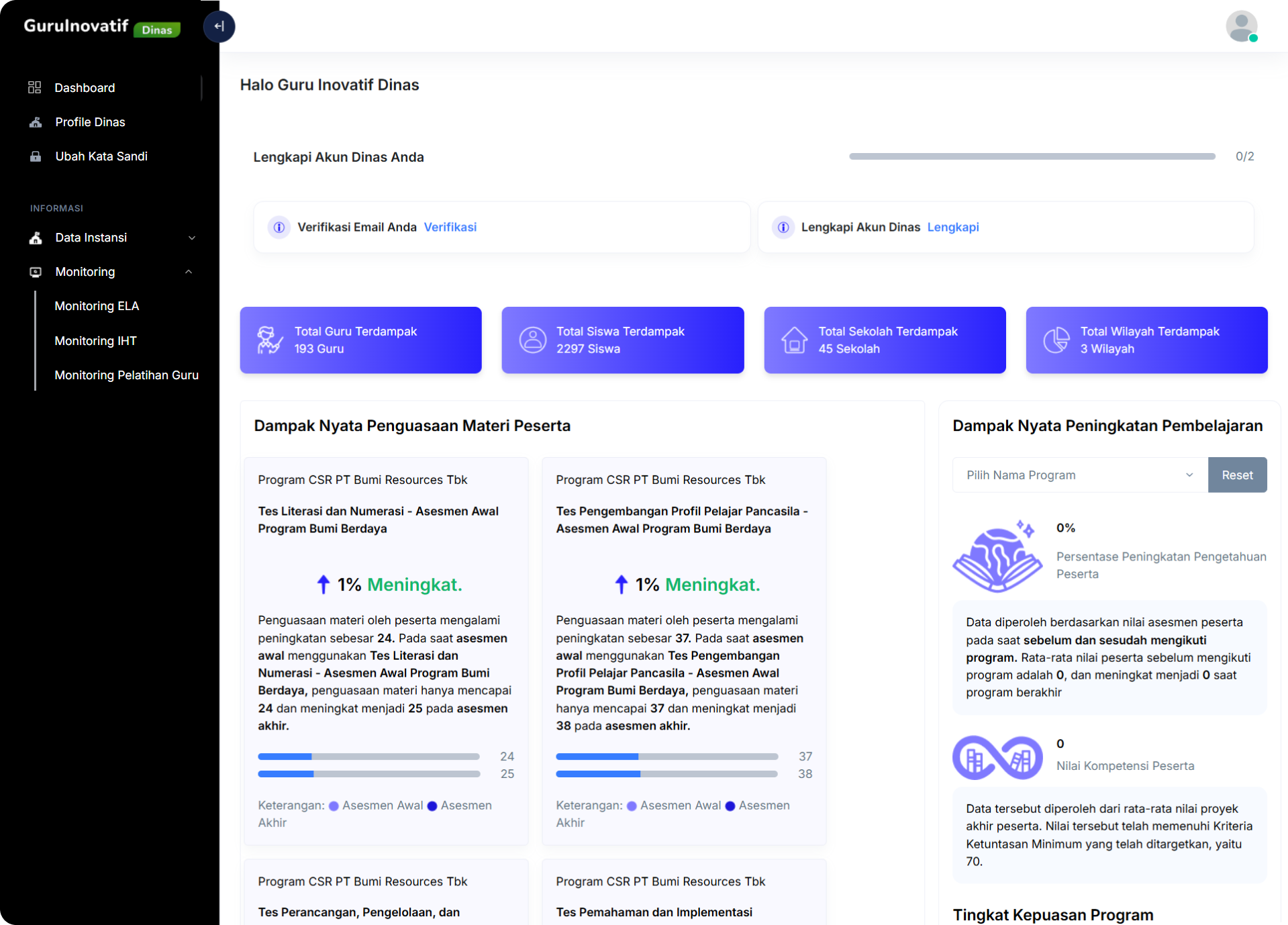Click the info icon beside Verifikasi Email
1288x925 pixels.
point(279,228)
